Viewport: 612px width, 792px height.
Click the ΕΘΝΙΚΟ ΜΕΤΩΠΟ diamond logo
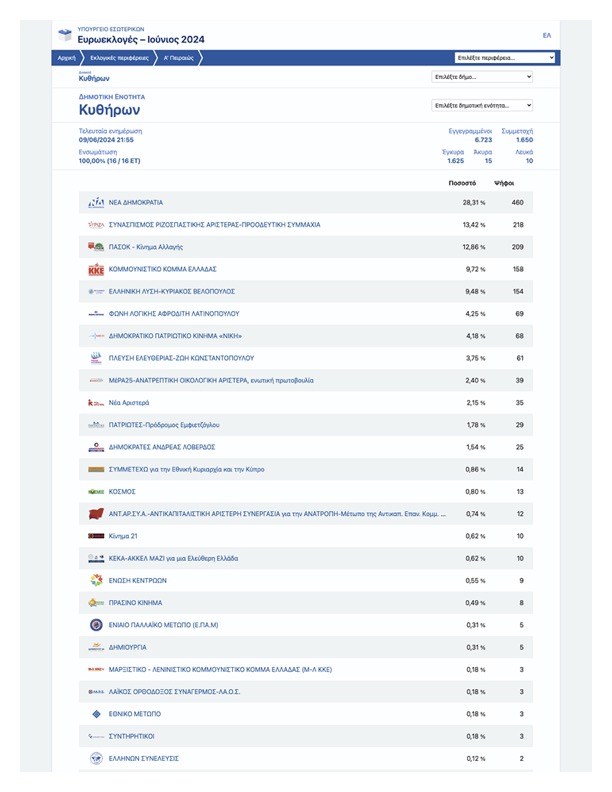click(x=96, y=714)
